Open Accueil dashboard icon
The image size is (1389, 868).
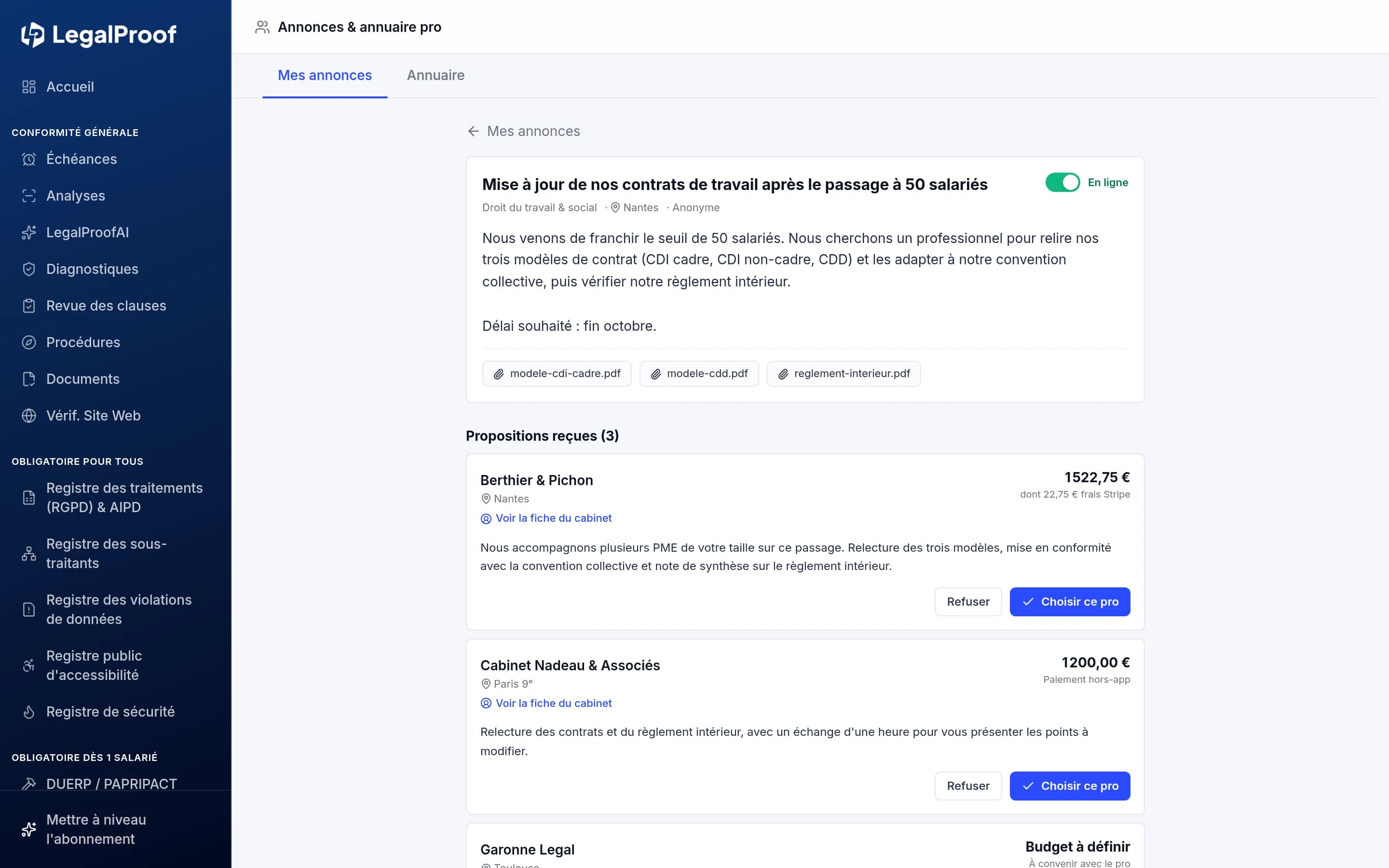[29, 87]
